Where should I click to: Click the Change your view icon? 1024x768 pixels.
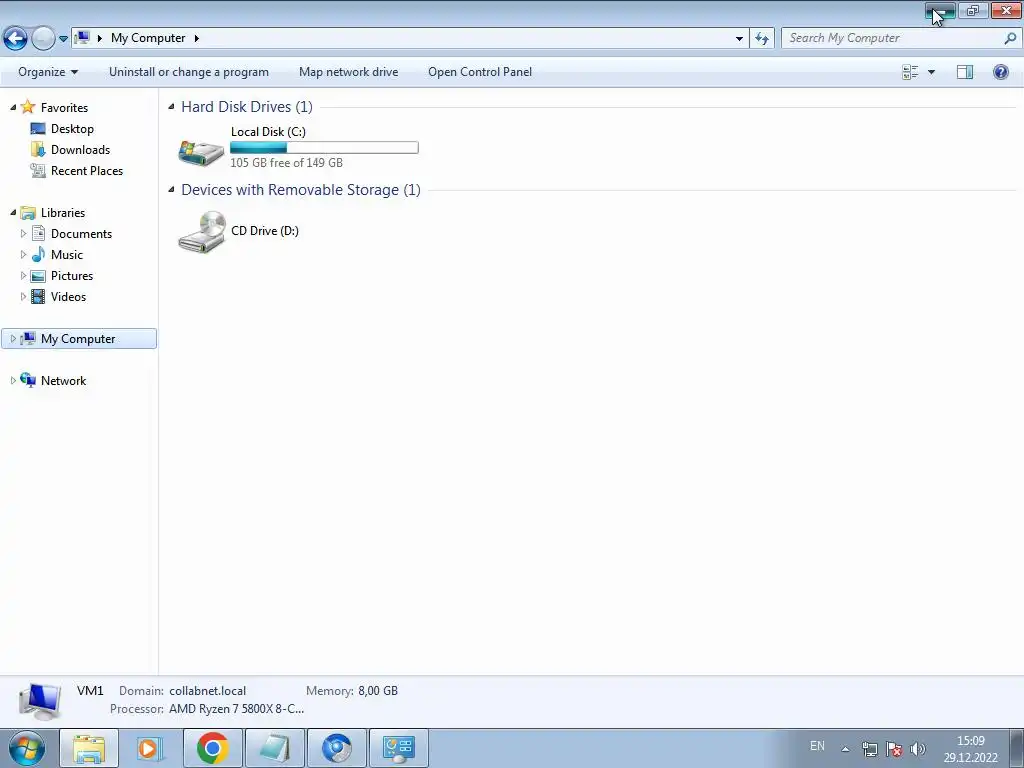[x=910, y=72]
